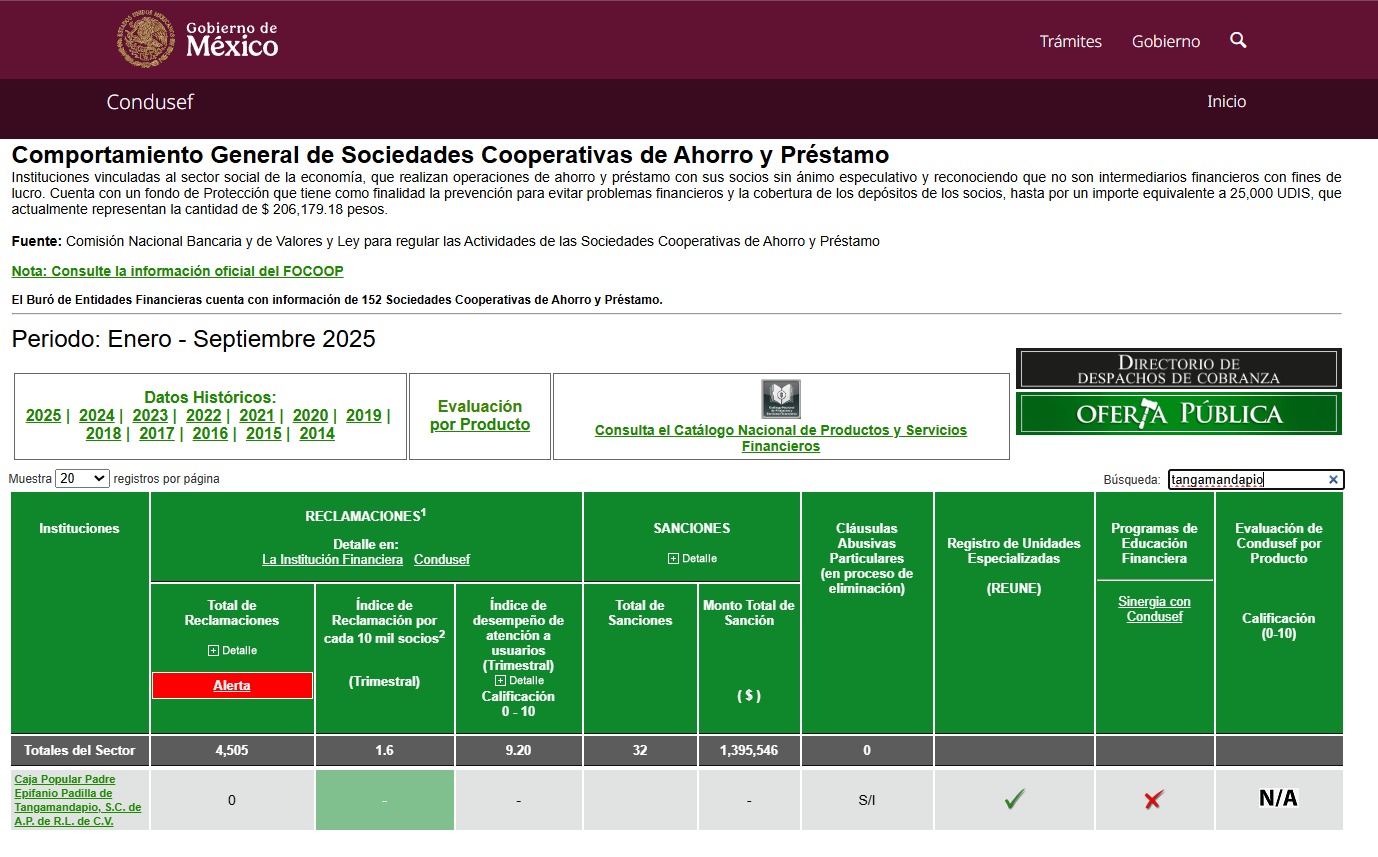Open the Gobierno menu item

coord(1165,41)
